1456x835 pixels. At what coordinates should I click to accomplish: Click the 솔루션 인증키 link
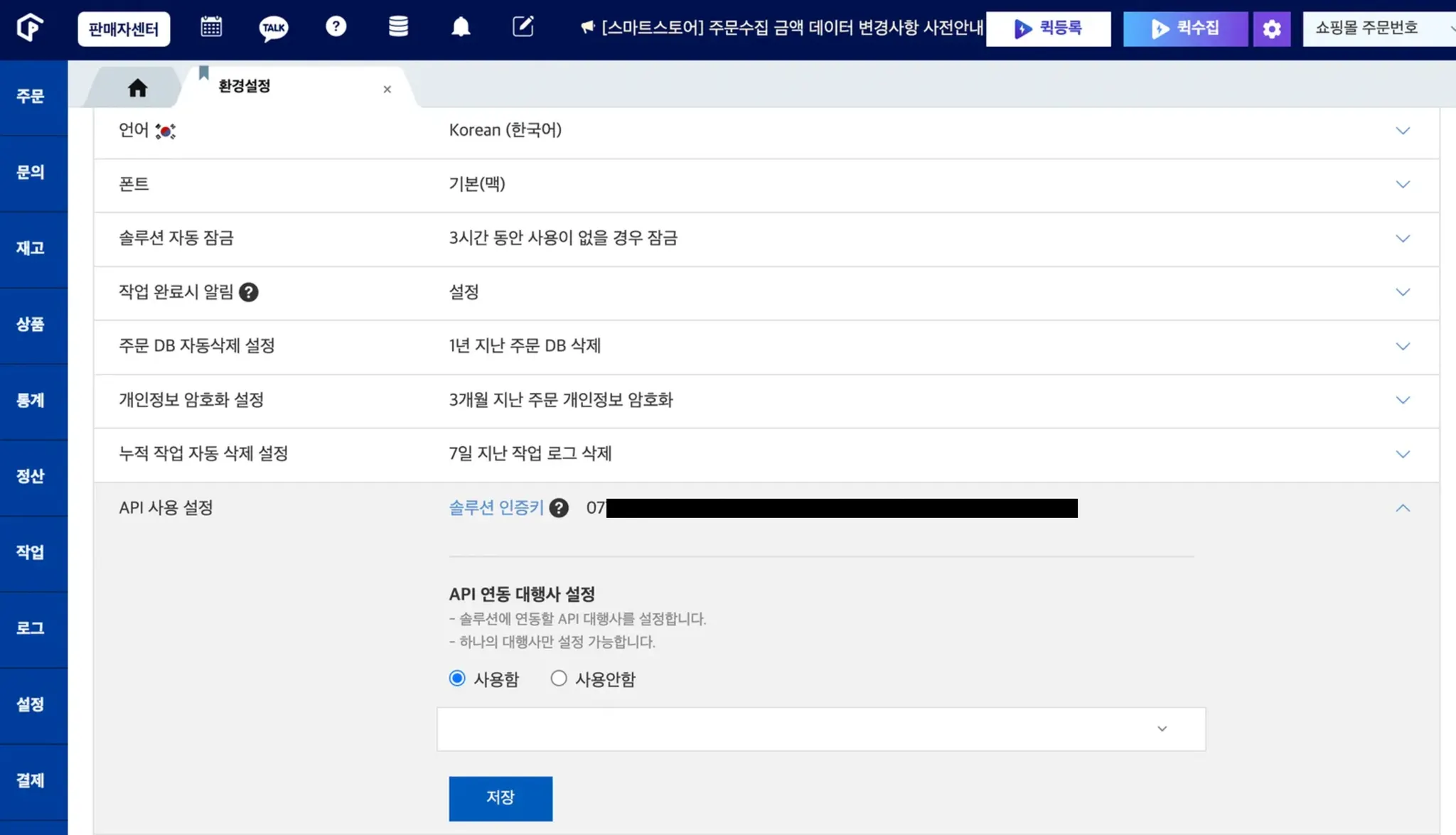496,507
